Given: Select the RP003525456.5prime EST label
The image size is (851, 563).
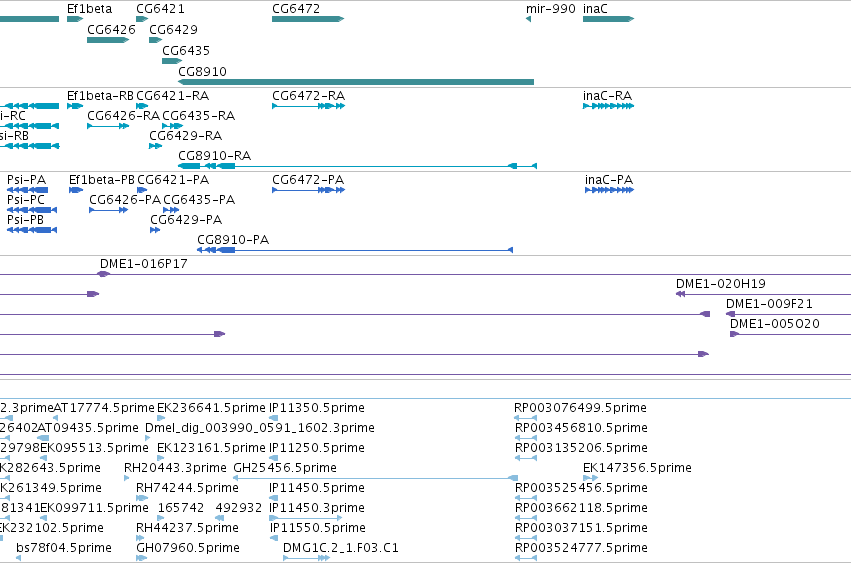Looking at the screenshot, I should pyautogui.click(x=581, y=488).
